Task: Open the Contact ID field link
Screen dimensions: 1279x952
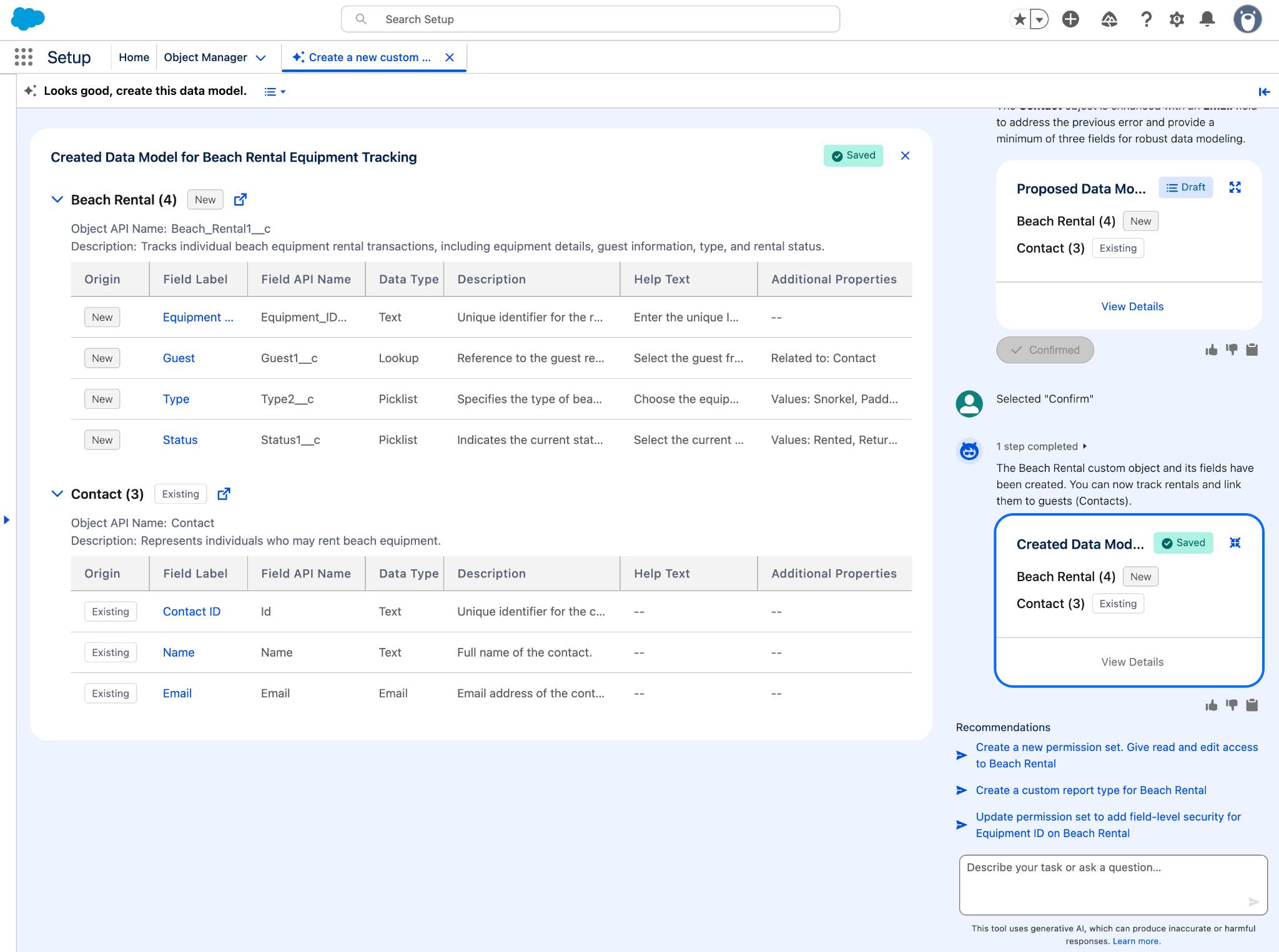Action: click(x=192, y=612)
